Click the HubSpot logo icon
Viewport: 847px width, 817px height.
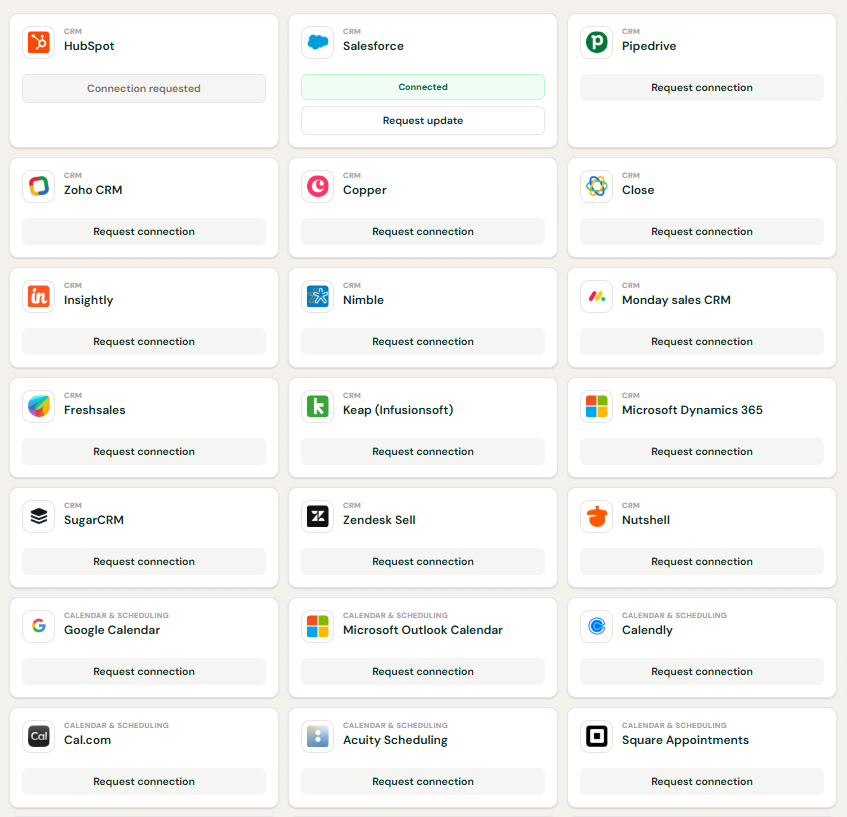(x=39, y=42)
